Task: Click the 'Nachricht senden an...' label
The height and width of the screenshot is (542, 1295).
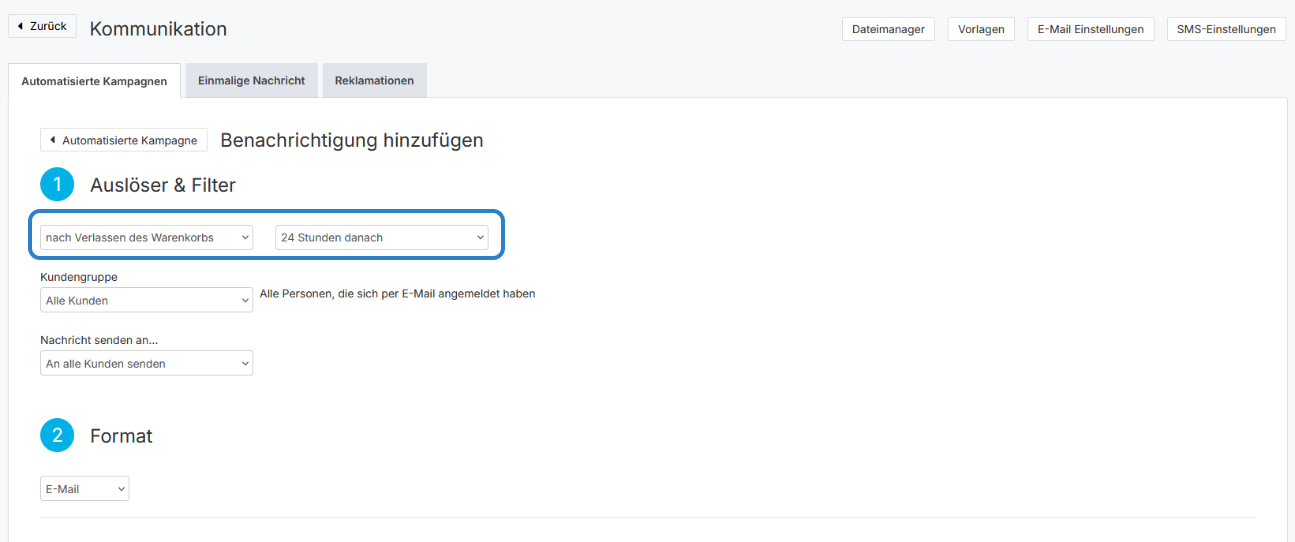Action: click(99, 340)
